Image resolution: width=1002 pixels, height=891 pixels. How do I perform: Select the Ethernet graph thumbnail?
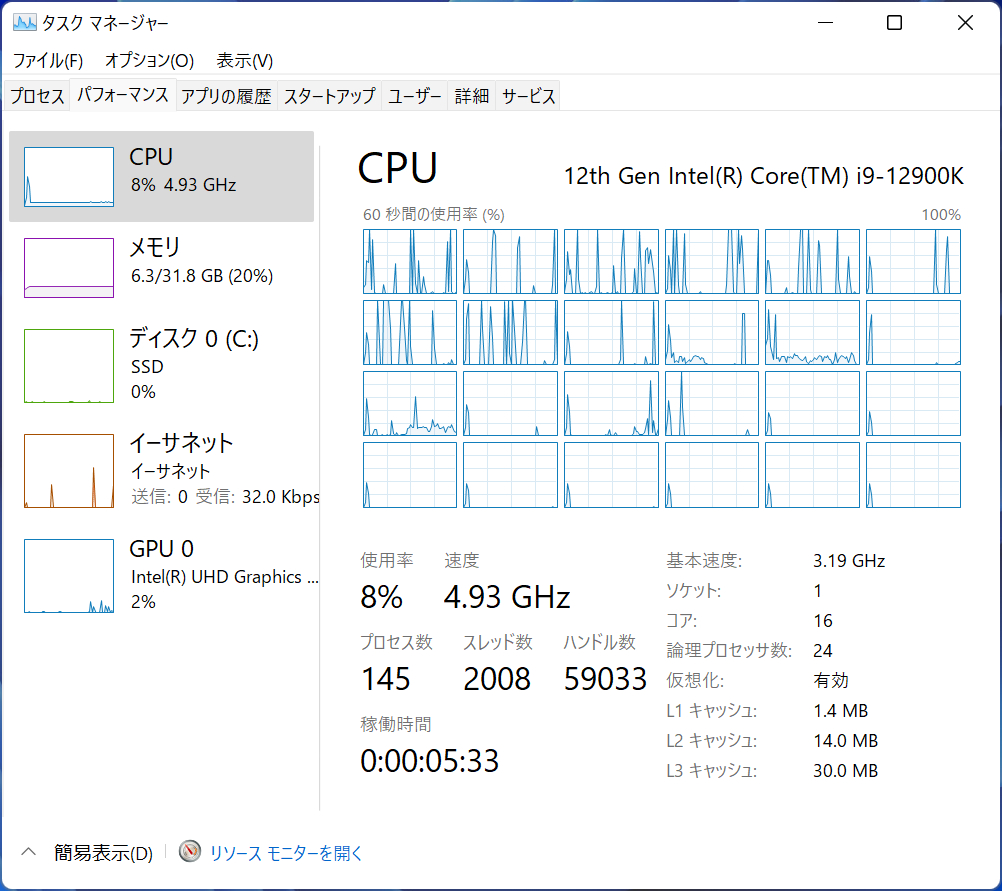[69, 470]
